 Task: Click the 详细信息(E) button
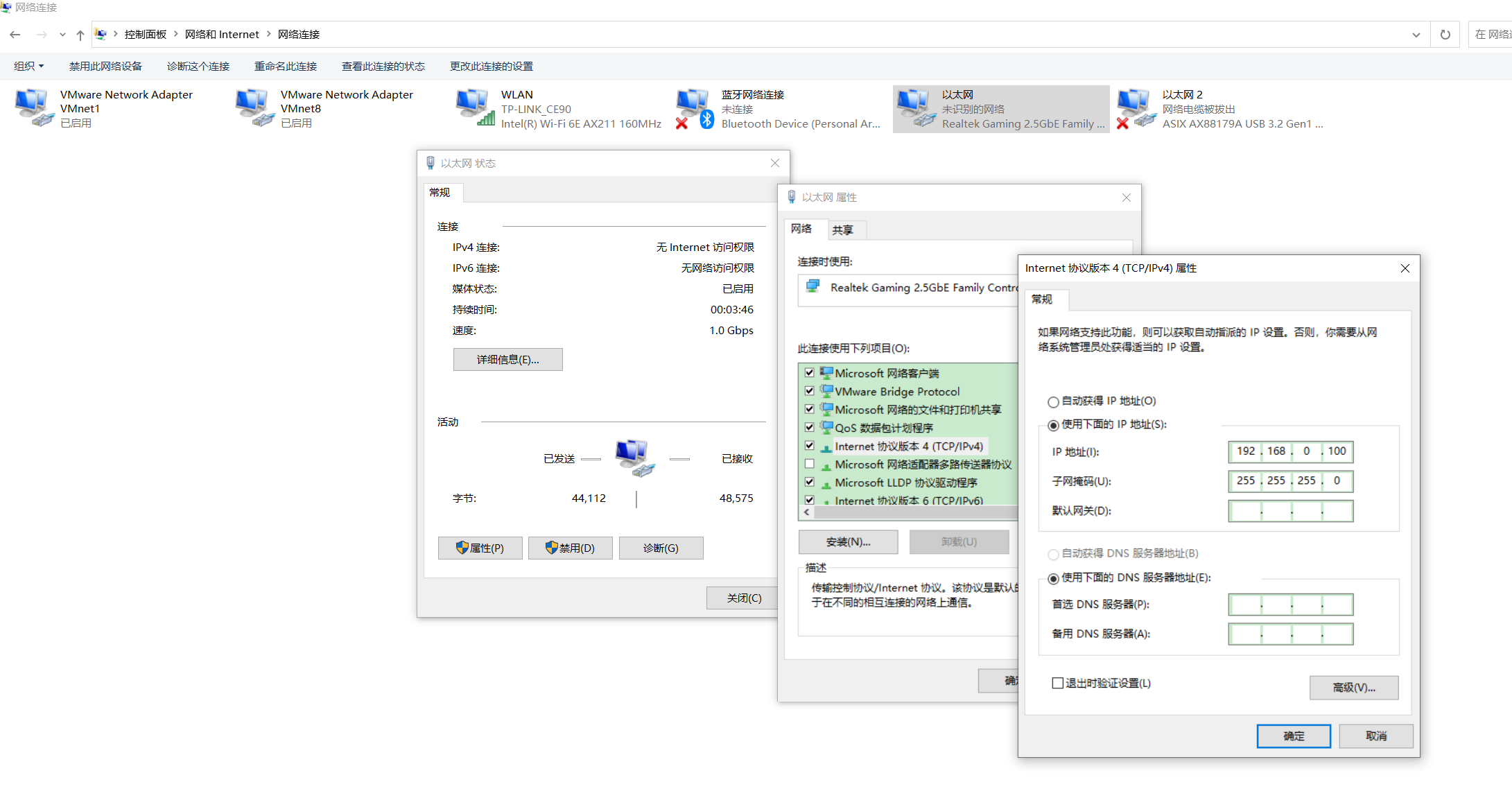[x=507, y=359]
